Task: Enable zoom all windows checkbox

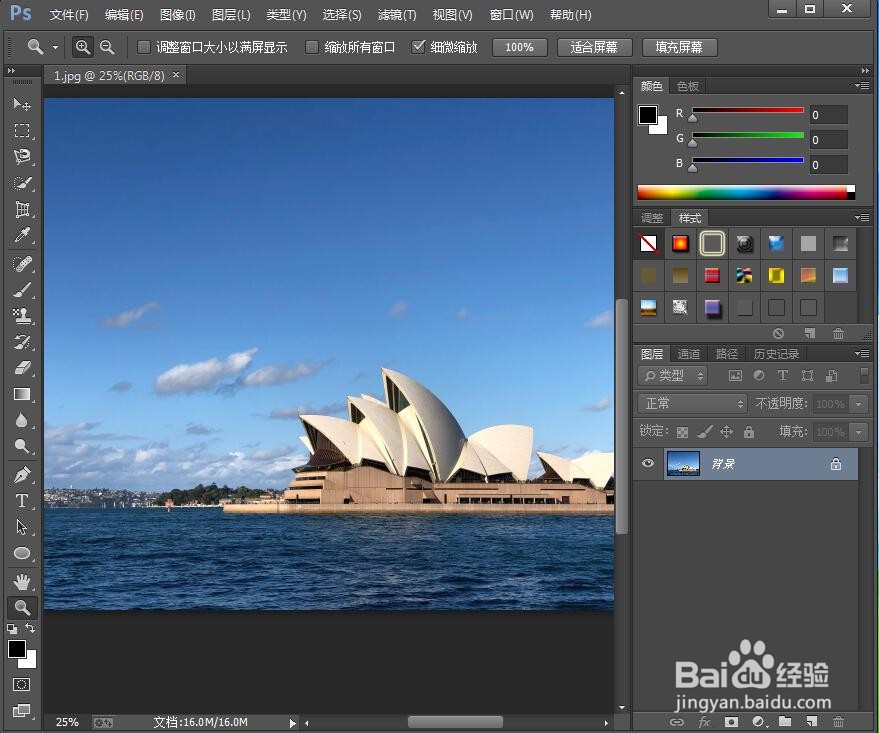Action: click(312, 47)
